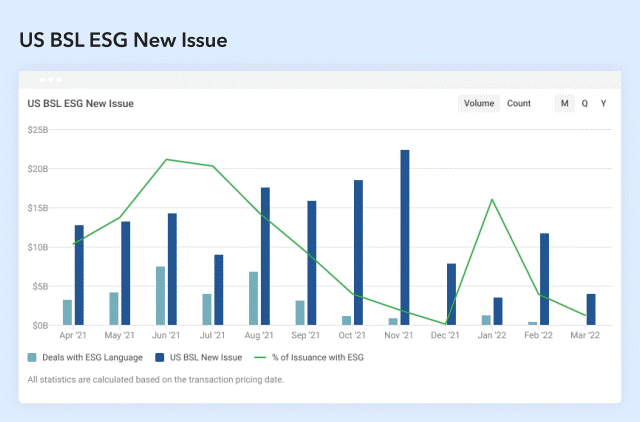
Task: Click the US BSL ESG New Issue chart title
Action: coord(80,103)
